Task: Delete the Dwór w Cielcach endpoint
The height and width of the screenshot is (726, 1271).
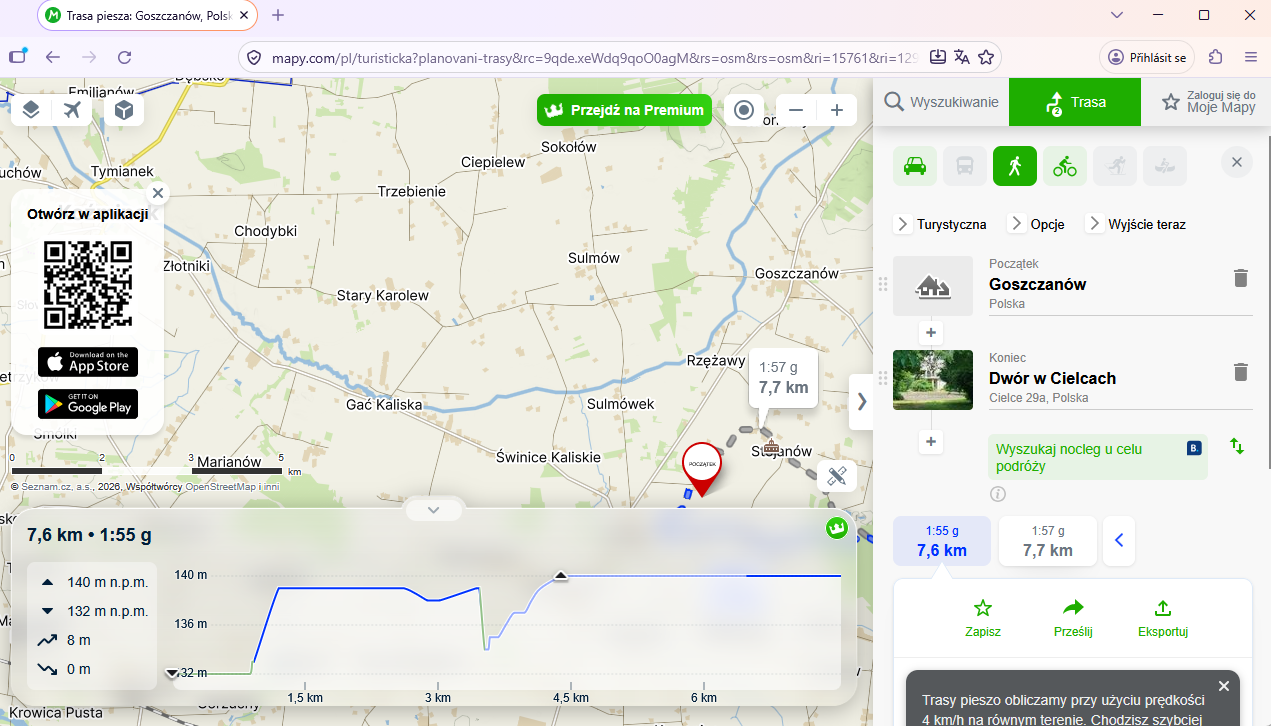Action: [x=1241, y=372]
